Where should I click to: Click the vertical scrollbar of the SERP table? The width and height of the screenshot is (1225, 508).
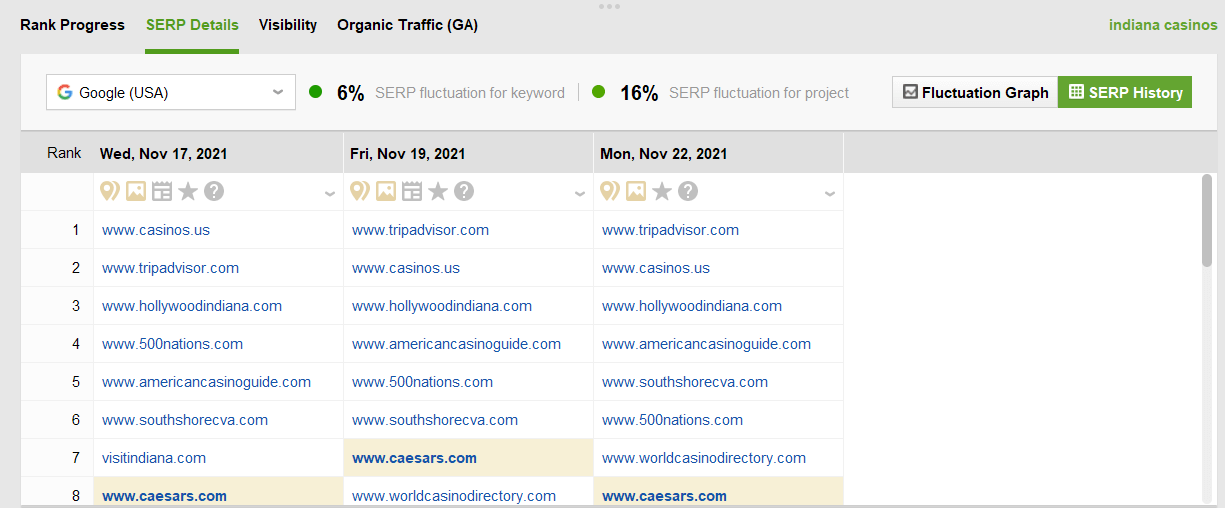pyautogui.click(x=1207, y=220)
